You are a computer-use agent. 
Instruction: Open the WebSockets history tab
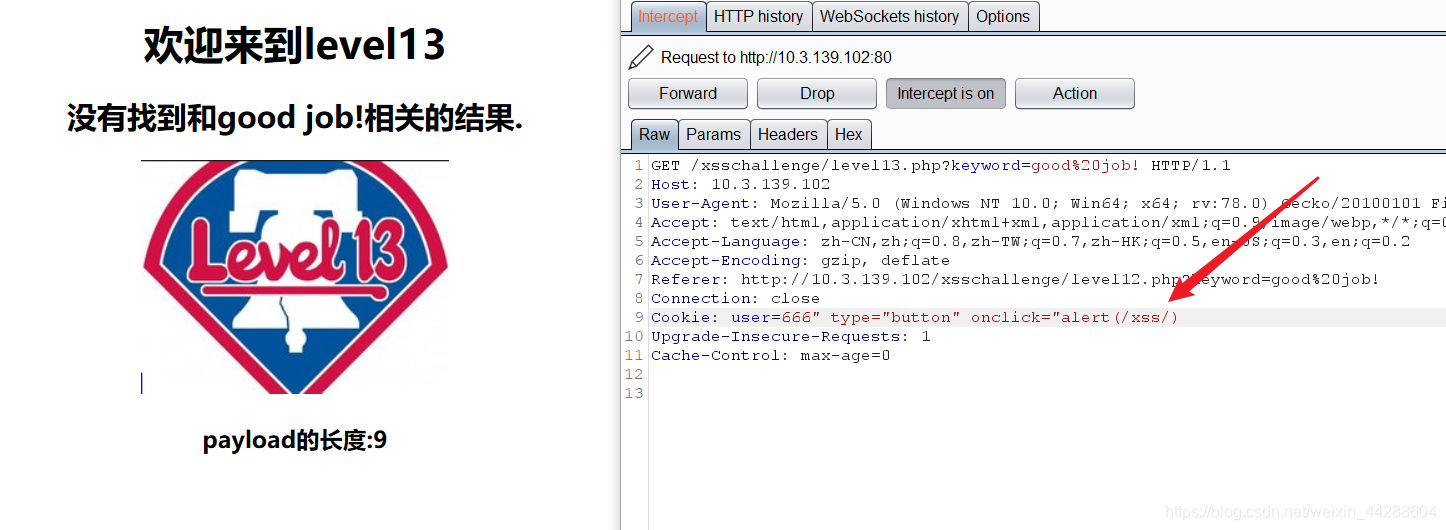889,16
